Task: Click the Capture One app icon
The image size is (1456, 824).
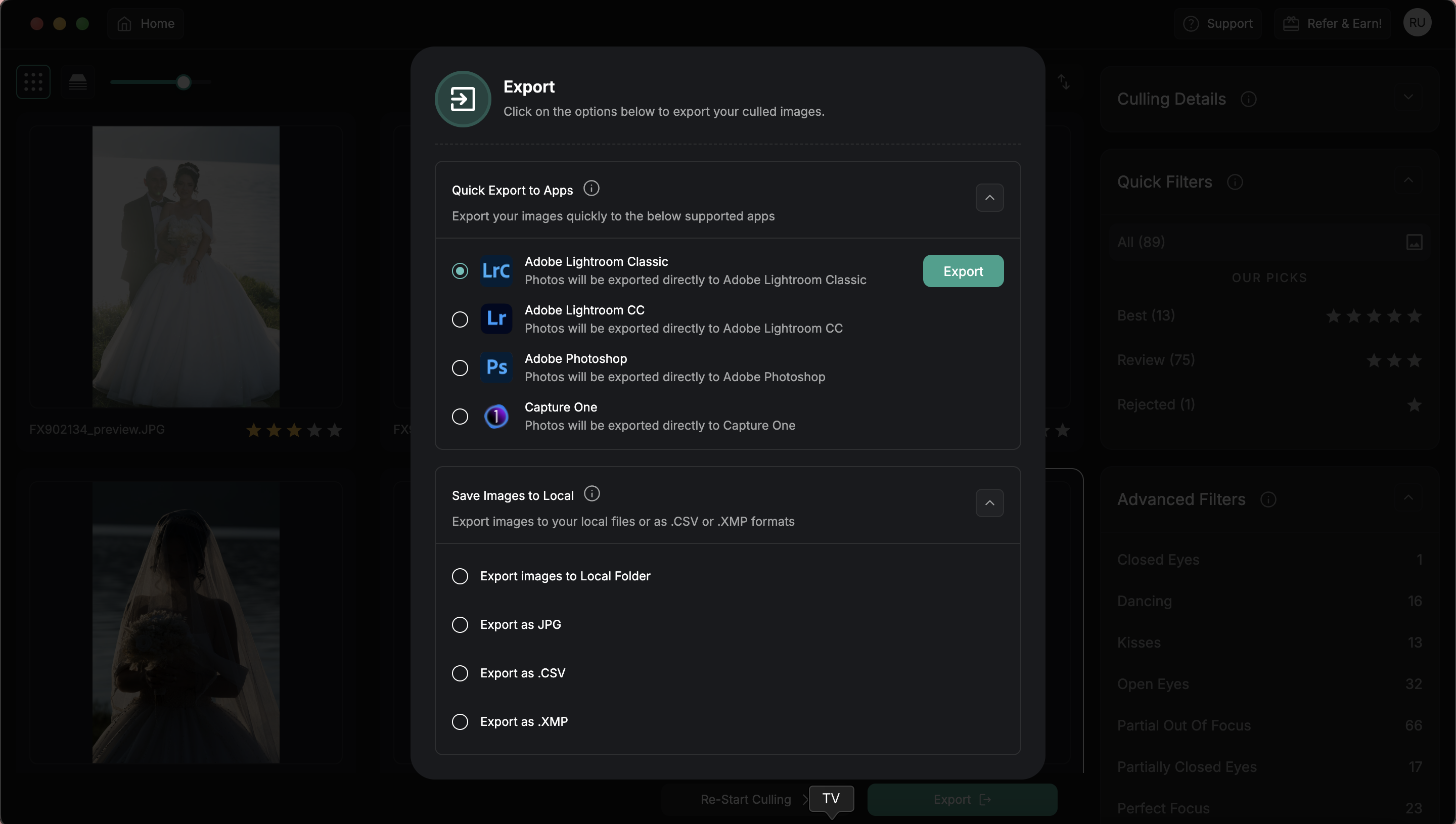Action: 496,417
